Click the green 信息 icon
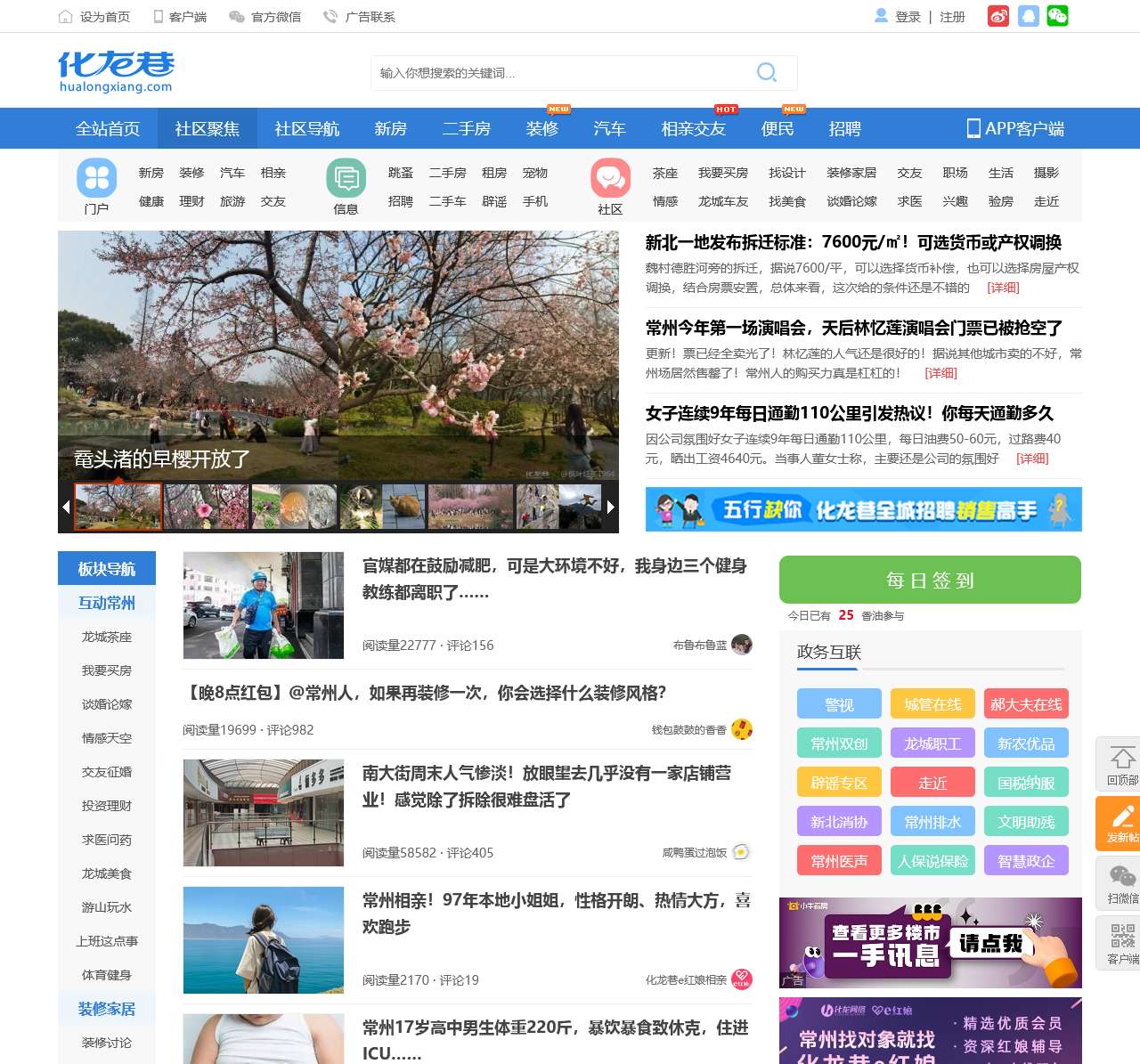 tap(346, 178)
